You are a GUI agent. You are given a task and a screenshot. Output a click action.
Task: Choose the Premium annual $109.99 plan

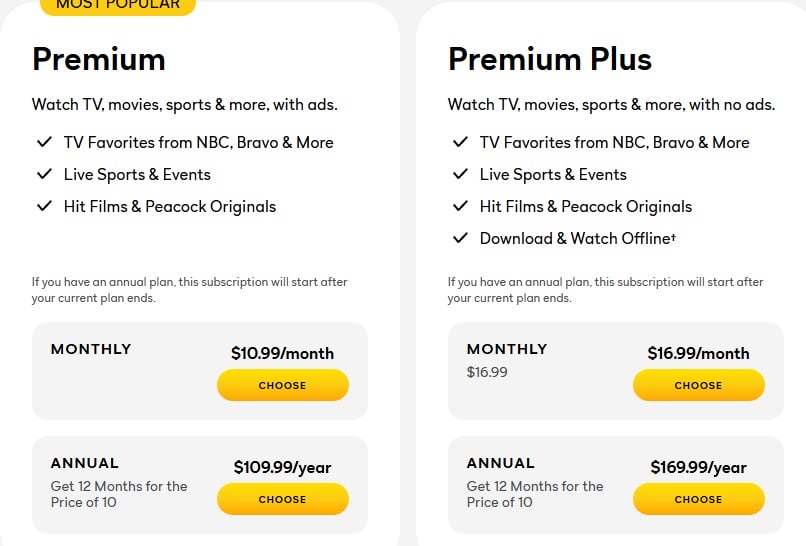[282, 499]
